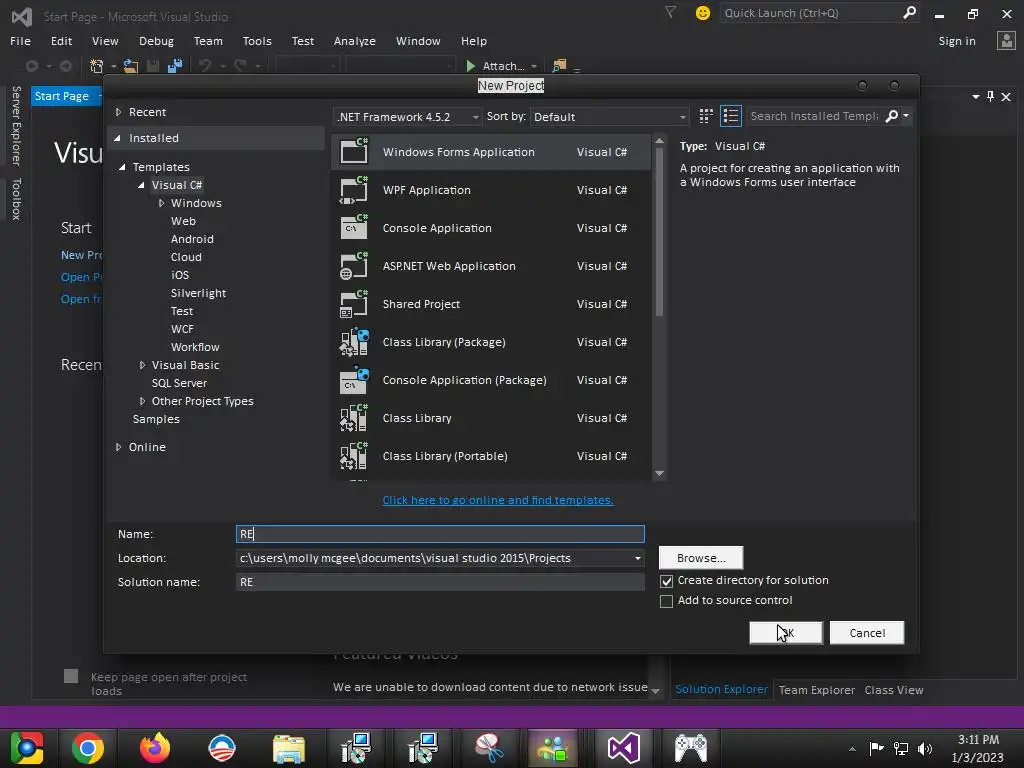This screenshot has width=1024, height=768.
Task: Open File Explorer from the taskbar
Action: [289, 748]
